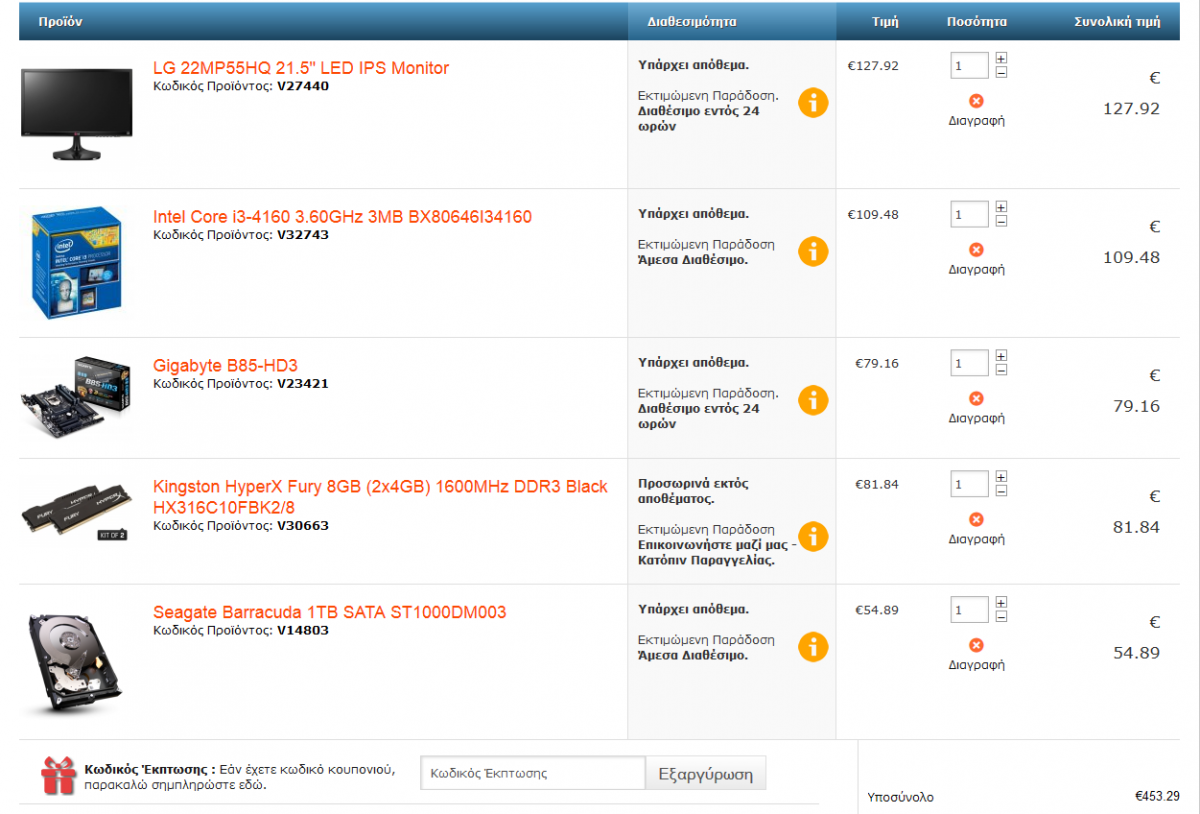This screenshot has width=1200, height=814.
Task: Focus quantity field for LG monitor
Action: (969, 66)
